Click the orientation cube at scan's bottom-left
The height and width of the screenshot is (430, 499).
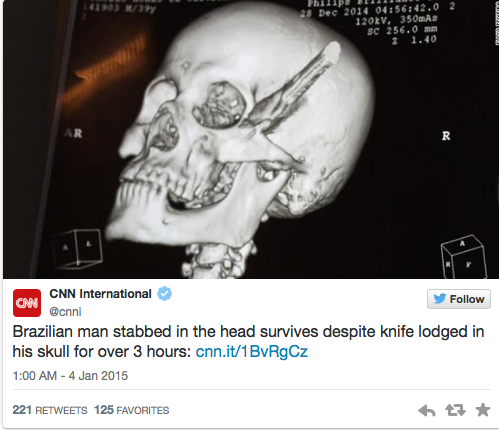pyautogui.click(x=77, y=249)
